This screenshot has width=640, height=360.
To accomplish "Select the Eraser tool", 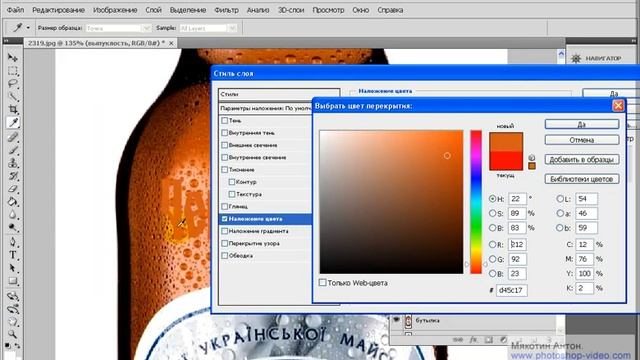I will point(13,189).
